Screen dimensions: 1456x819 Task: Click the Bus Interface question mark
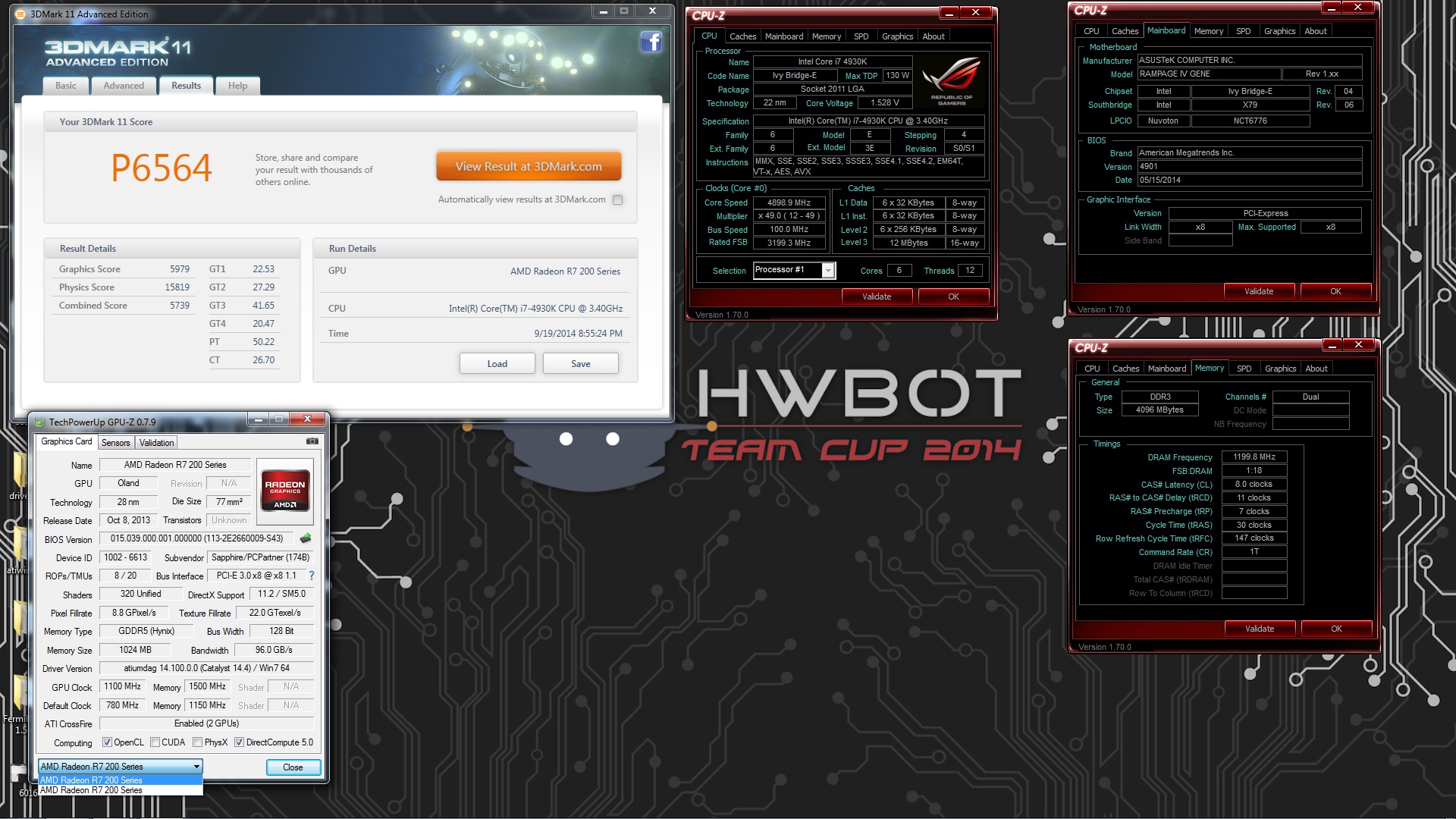click(x=312, y=576)
